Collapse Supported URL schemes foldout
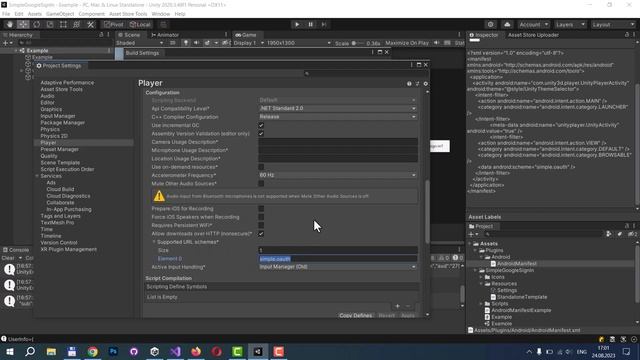 pyautogui.click(x=154, y=242)
